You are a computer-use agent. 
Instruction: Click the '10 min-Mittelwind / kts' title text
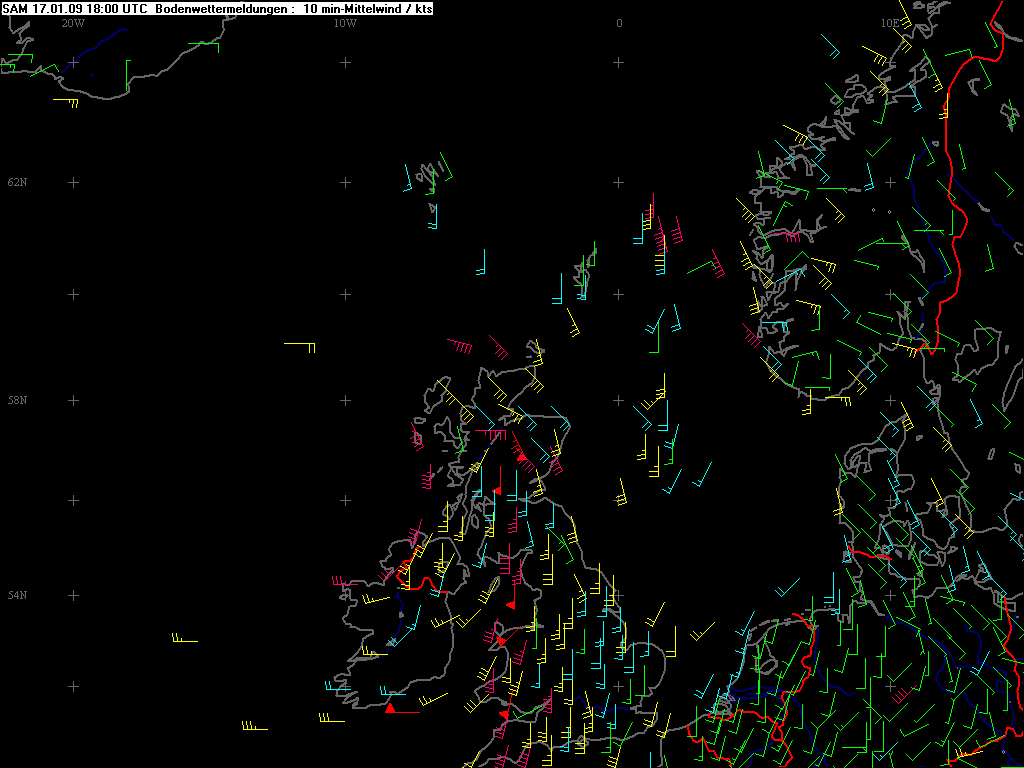pos(368,9)
